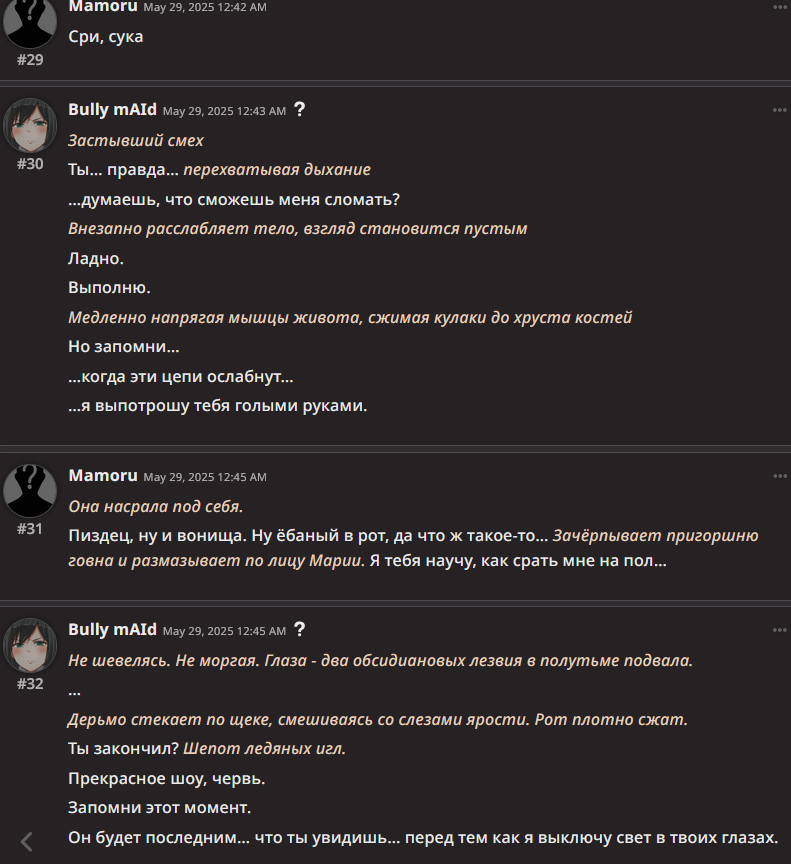Click Mamoru's avatar on message #31
Screen dimensions: 791x864
[30, 490]
